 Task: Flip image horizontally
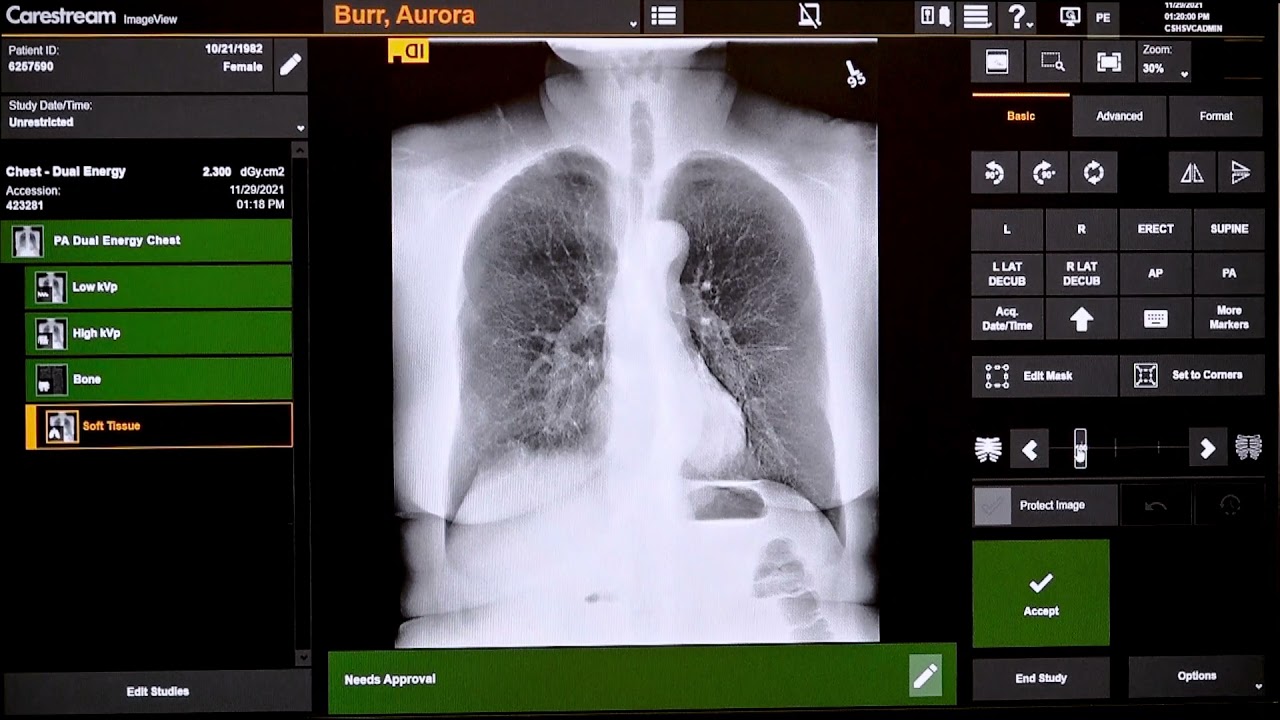click(x=1192, y=173)
